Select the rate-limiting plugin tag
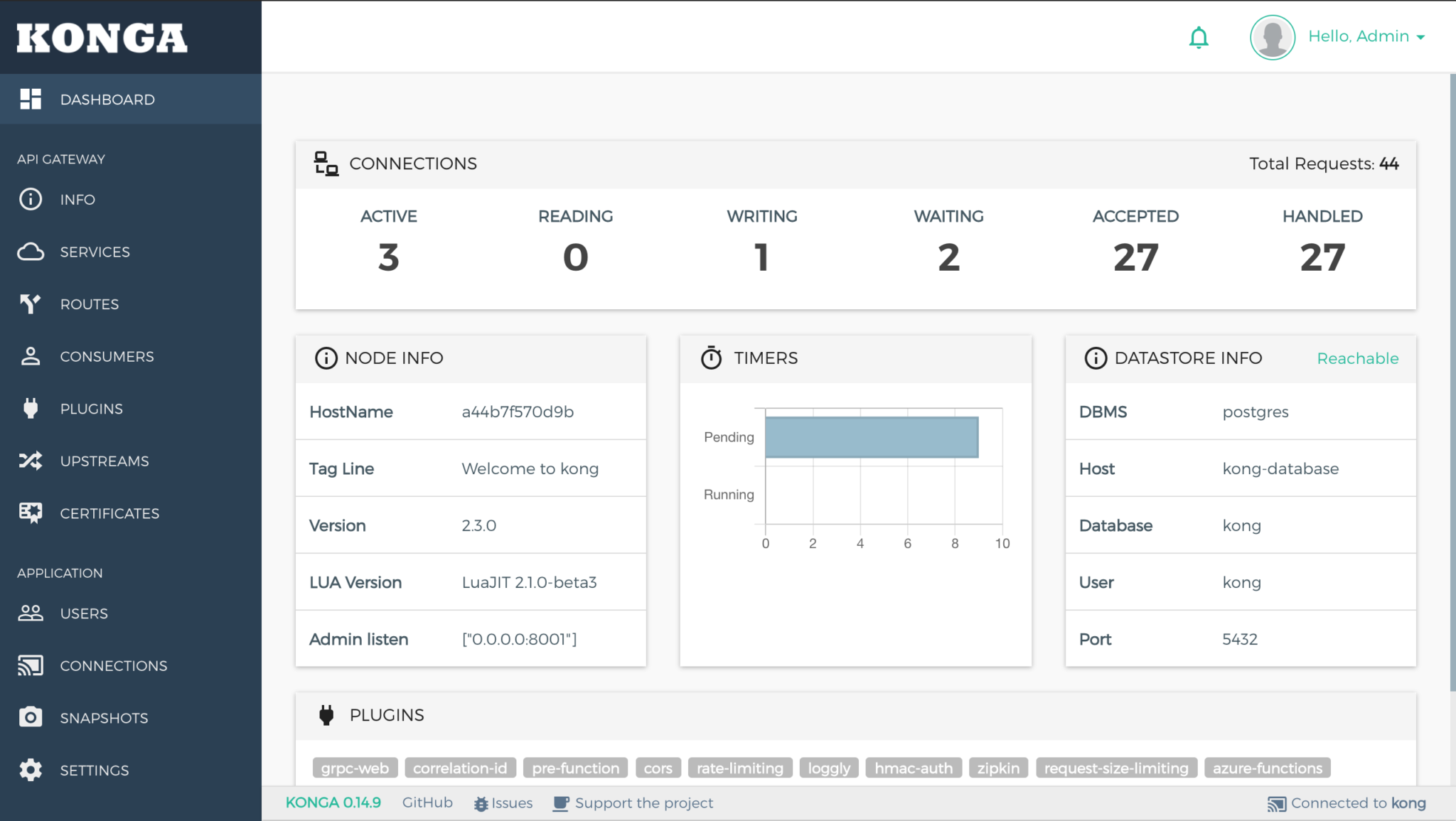The width and height of the screenshot is (1456, 821). point(739,768)
